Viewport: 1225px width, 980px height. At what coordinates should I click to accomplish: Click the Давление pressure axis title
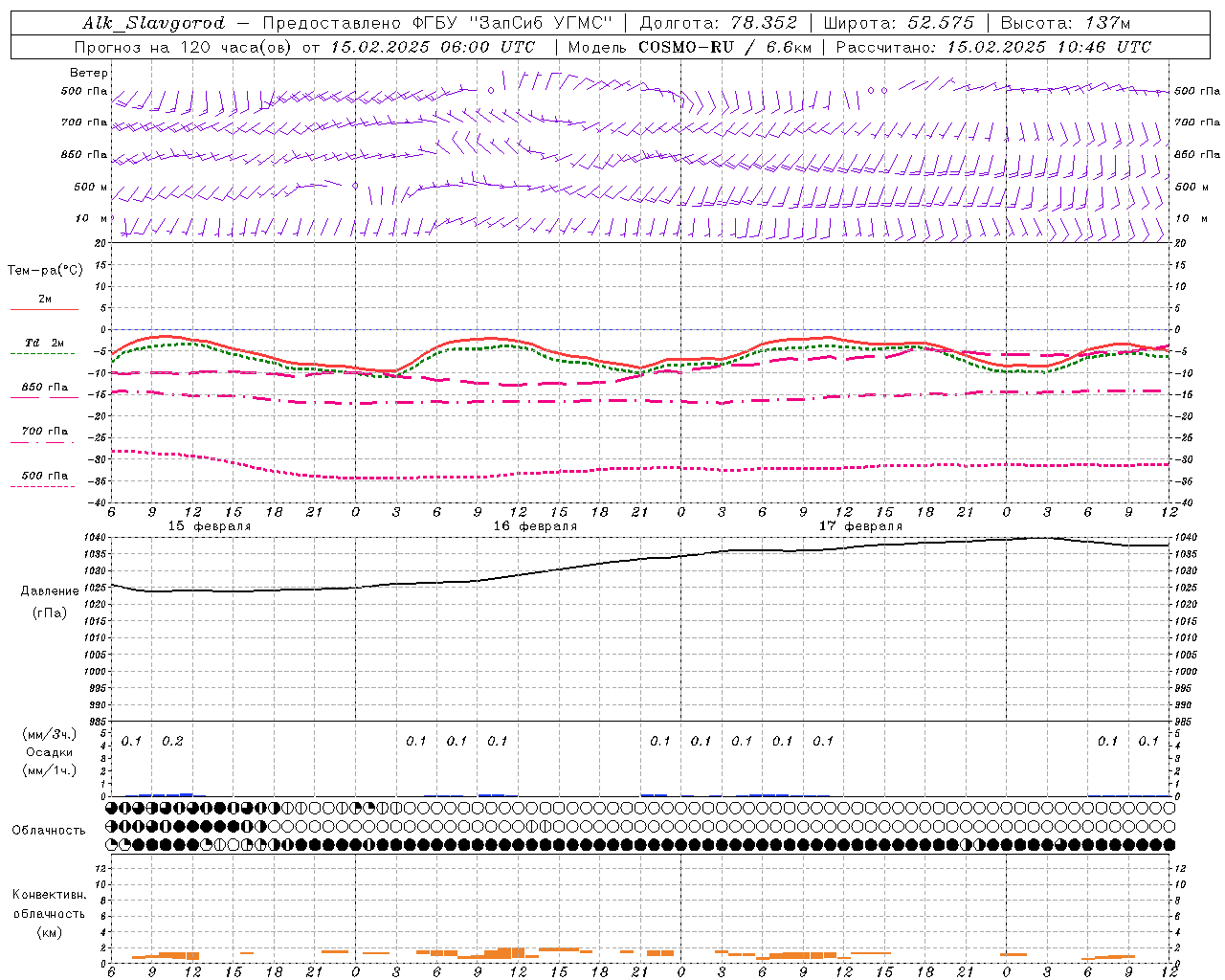pyautogui.click(x=50, y=591)
